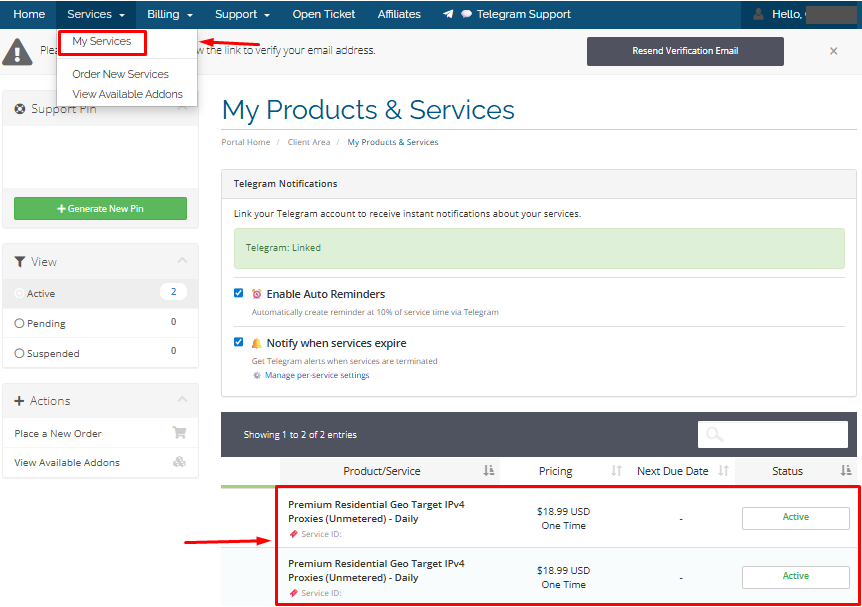The image size is (862, 607).
Task: Click the user profile icon near Hello
Action: [x=757, y=15]
